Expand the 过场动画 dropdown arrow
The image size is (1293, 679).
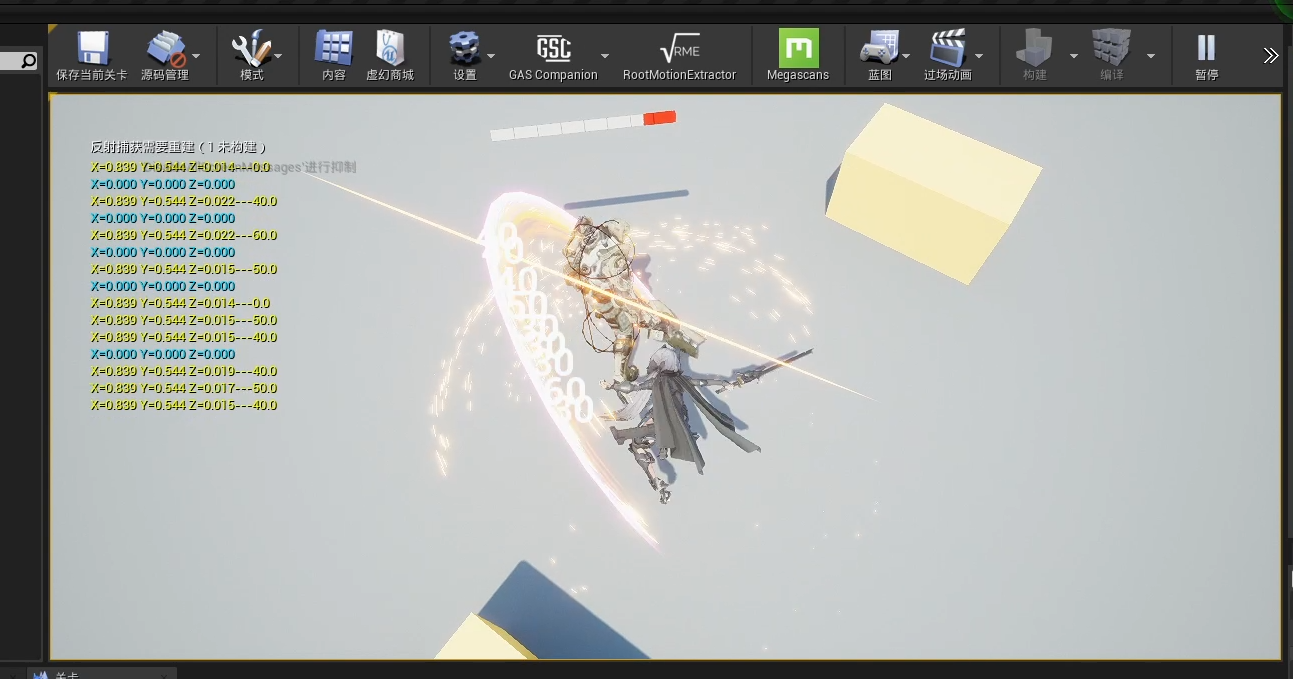click(x=979, y=56)
